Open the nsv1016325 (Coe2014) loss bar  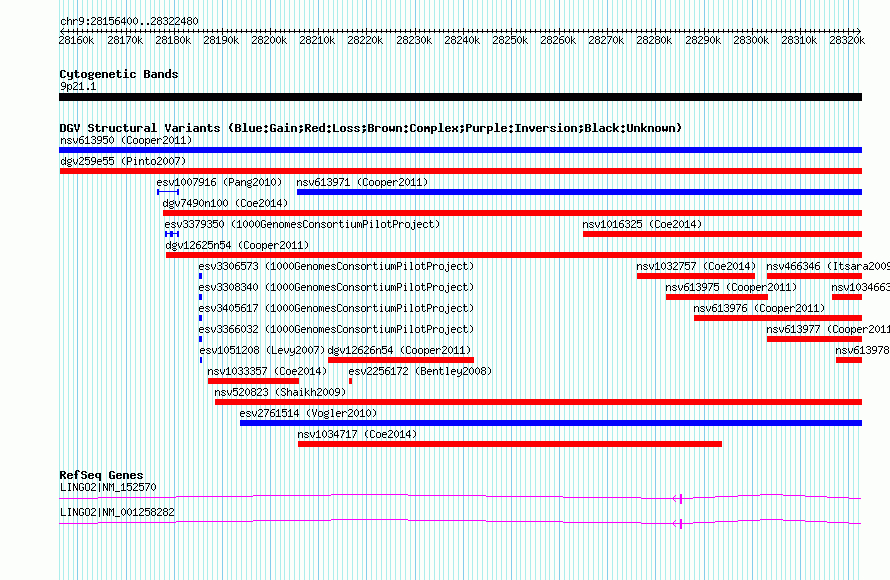click(723, 234)
